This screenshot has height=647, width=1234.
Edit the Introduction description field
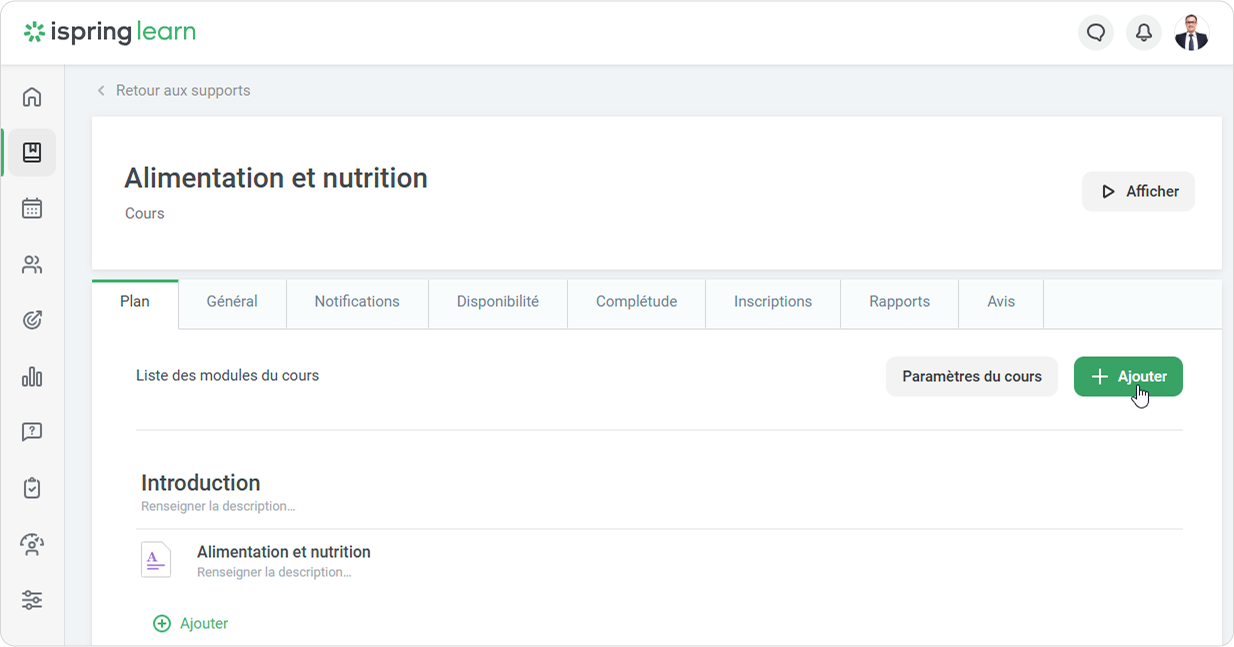(218, 506)
